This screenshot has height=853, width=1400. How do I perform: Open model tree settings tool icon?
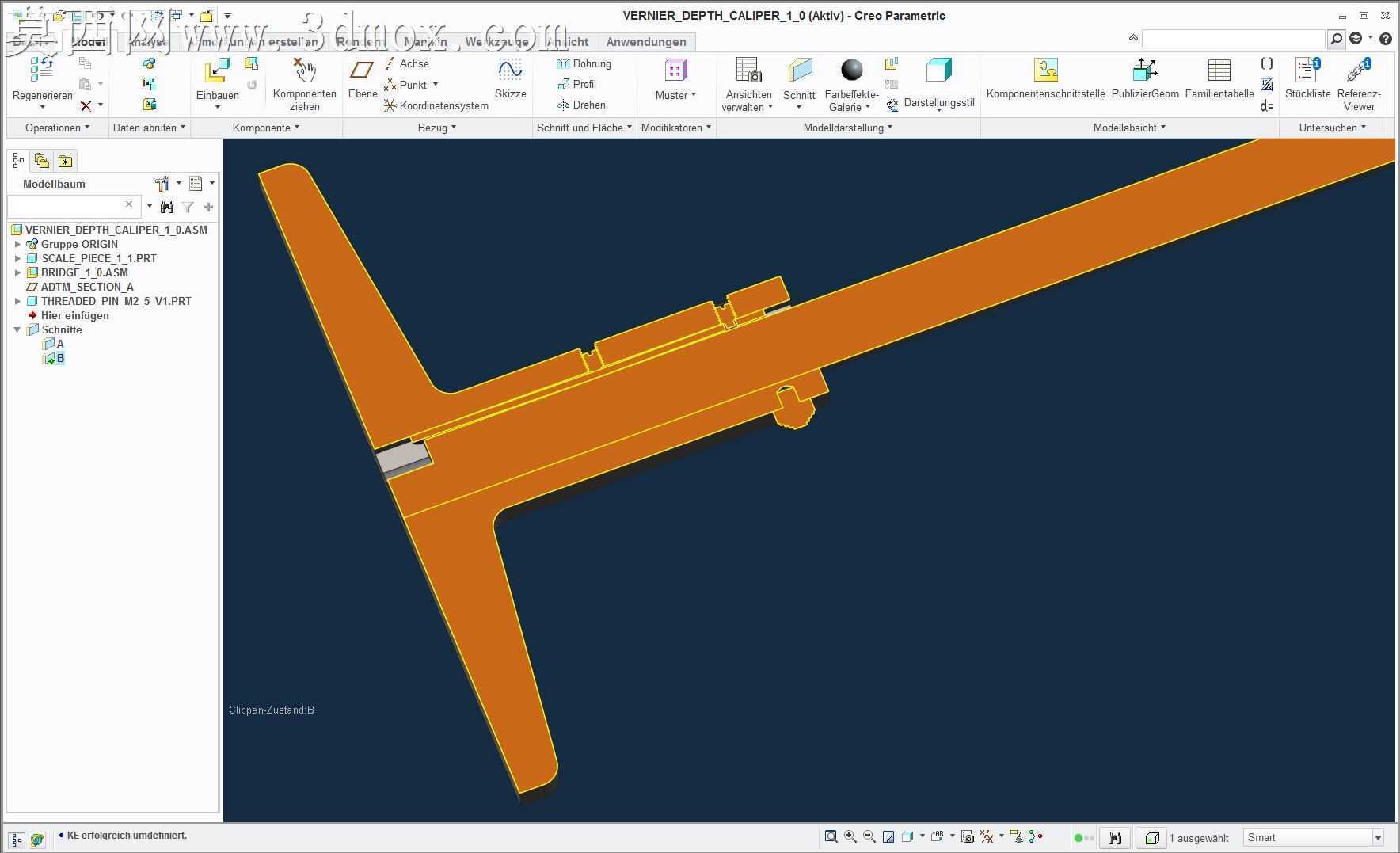click(162, 184)
